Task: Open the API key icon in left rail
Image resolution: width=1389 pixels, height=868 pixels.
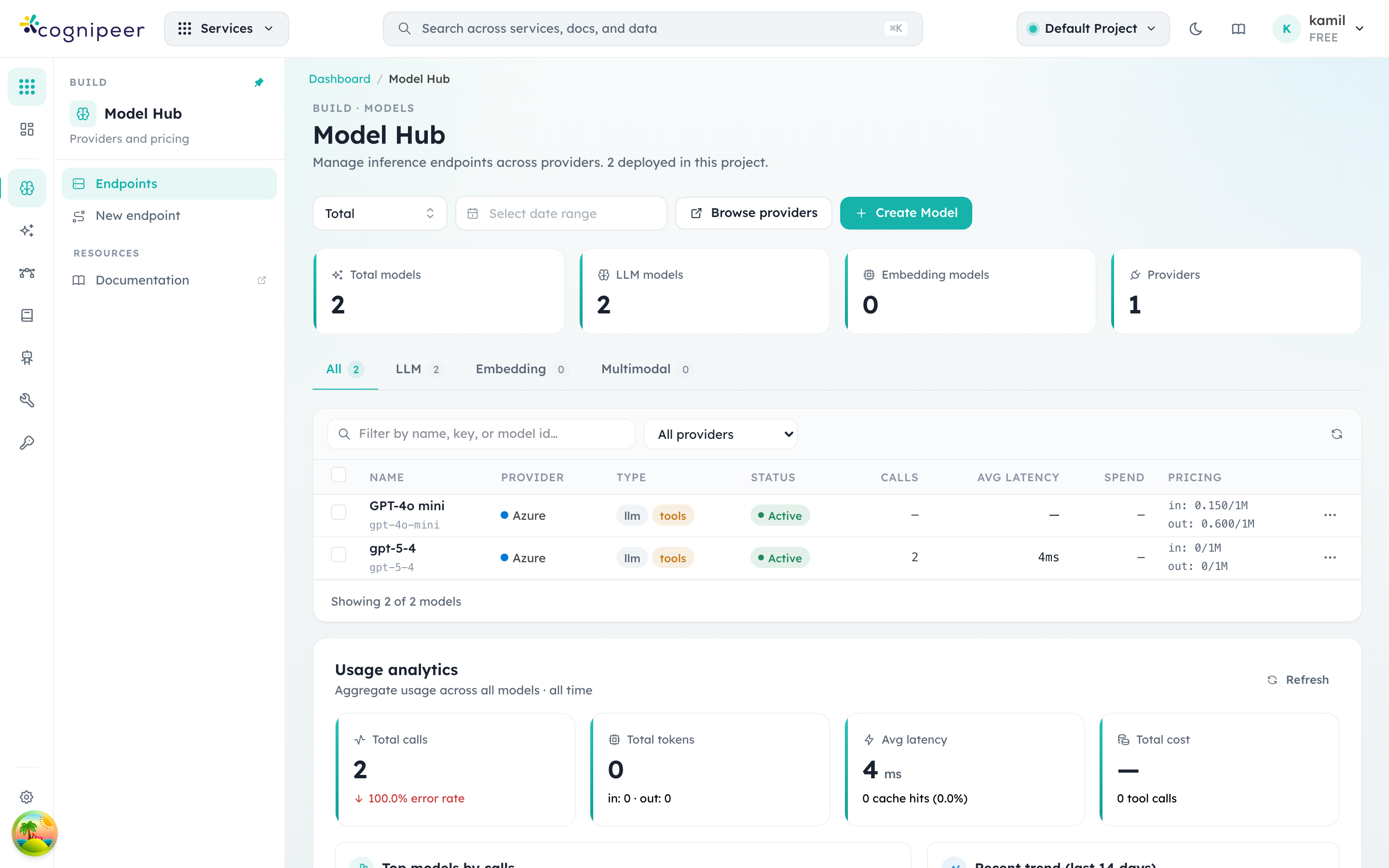Action: (x=27, y=443)
